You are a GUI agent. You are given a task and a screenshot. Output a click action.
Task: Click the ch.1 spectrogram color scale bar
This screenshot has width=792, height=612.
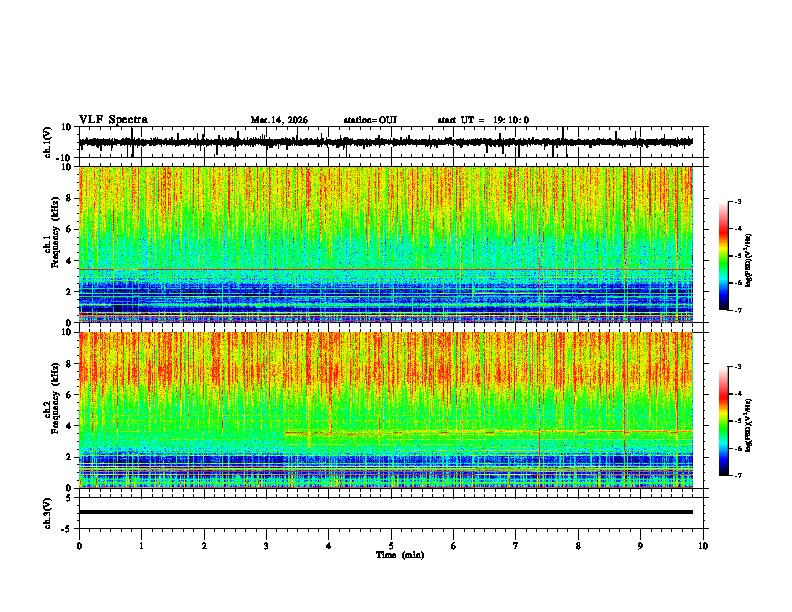click(x=723, y=256)
